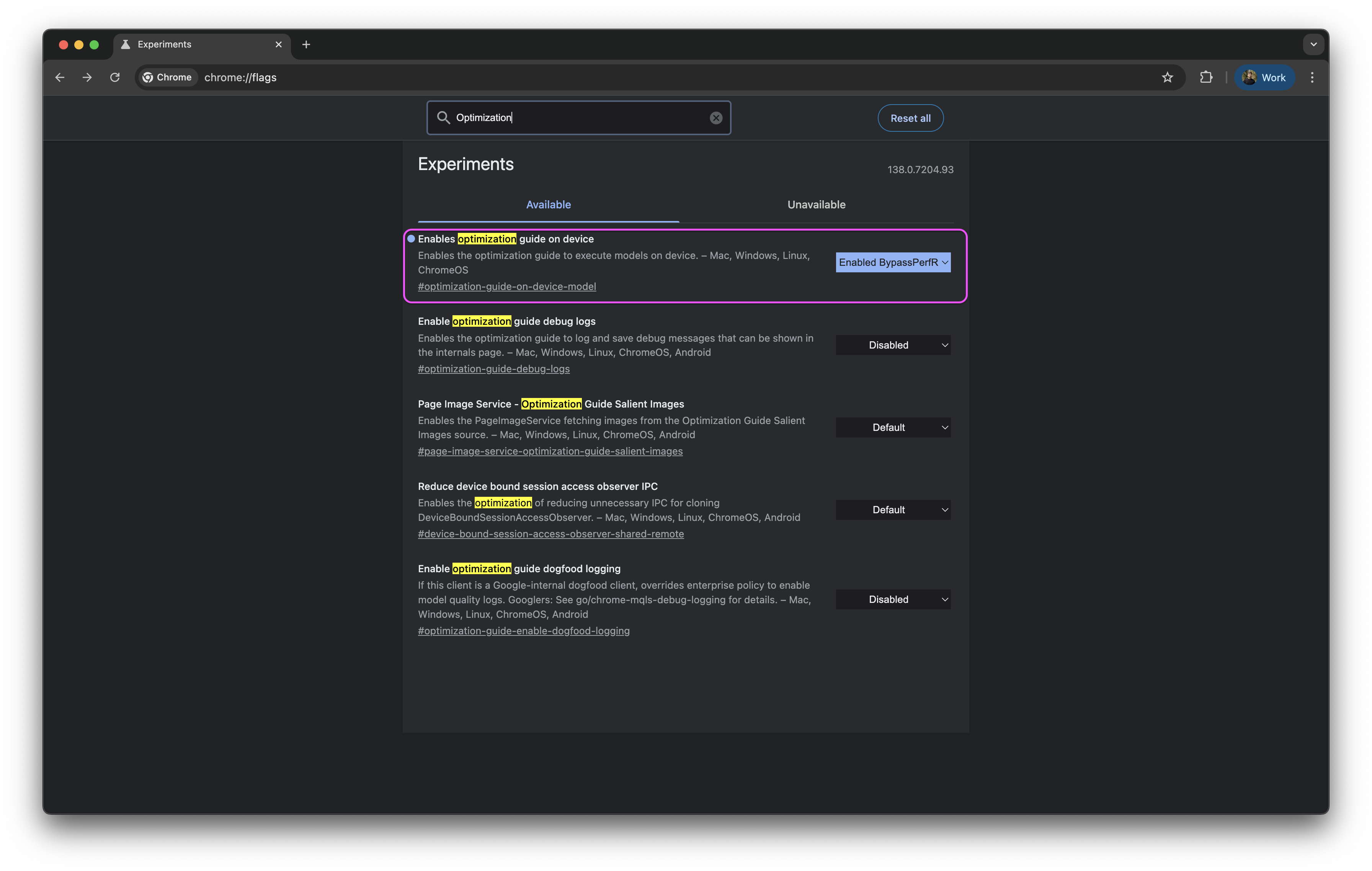Image resolution: width=1372 pixels, height=871 pixels.
Task: Open dropdown for optimization guide debug logs
Action: tap(893, 345)
